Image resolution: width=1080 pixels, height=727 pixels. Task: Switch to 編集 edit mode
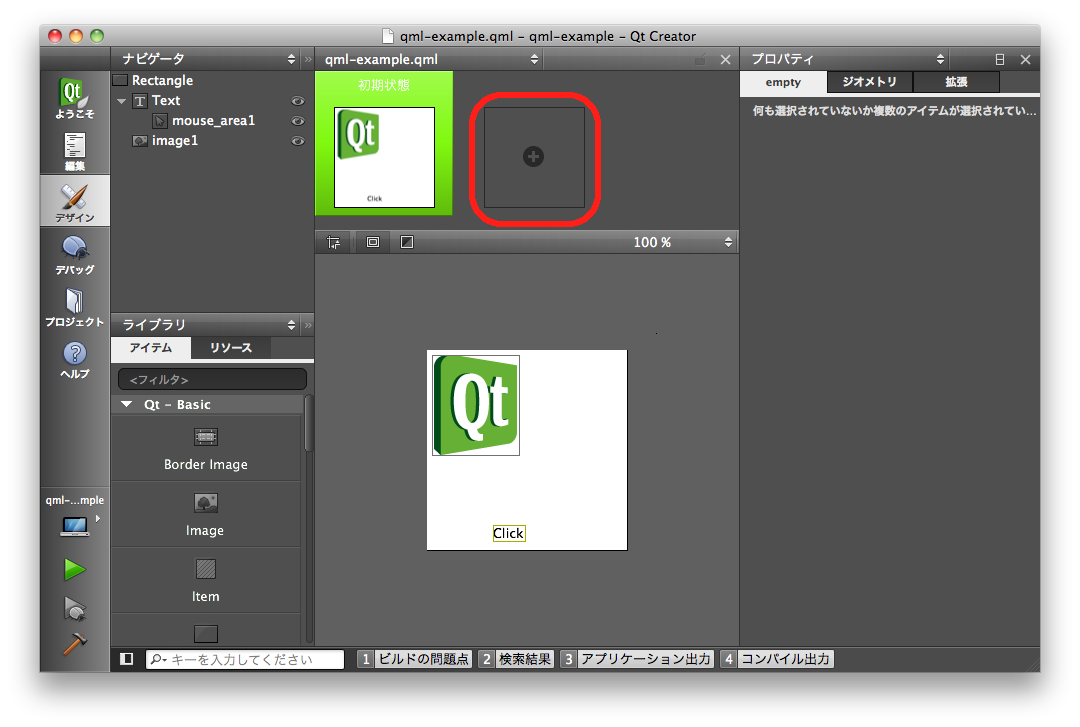pos(75,150)
